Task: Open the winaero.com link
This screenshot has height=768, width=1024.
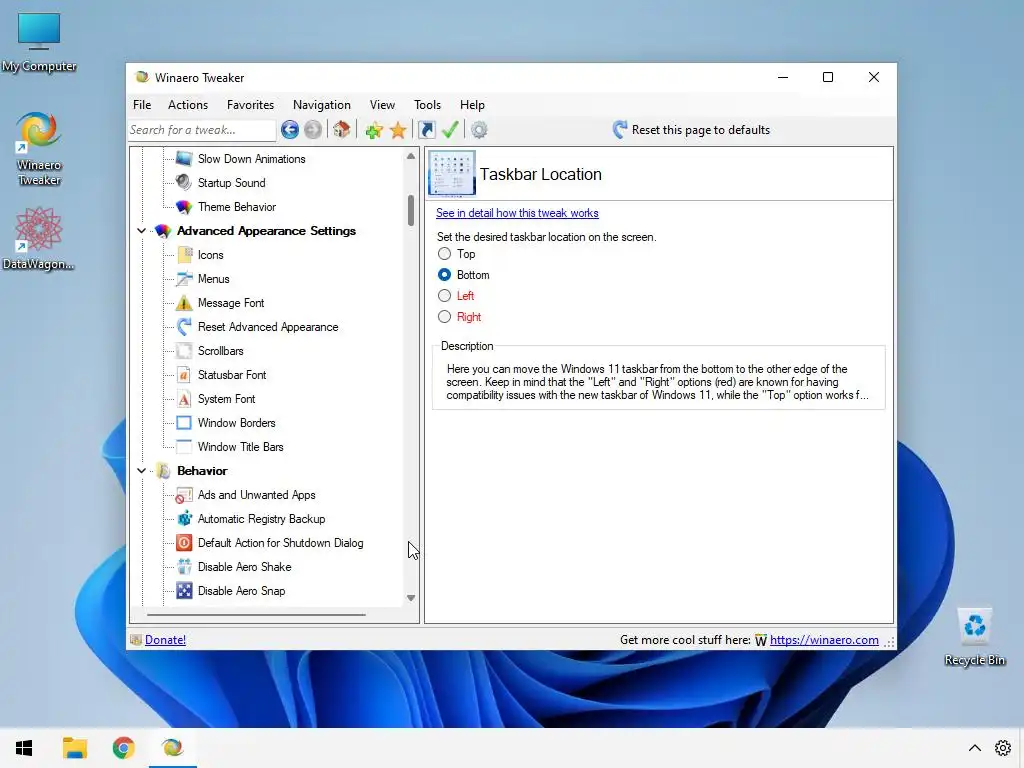Action: point(824,640)
